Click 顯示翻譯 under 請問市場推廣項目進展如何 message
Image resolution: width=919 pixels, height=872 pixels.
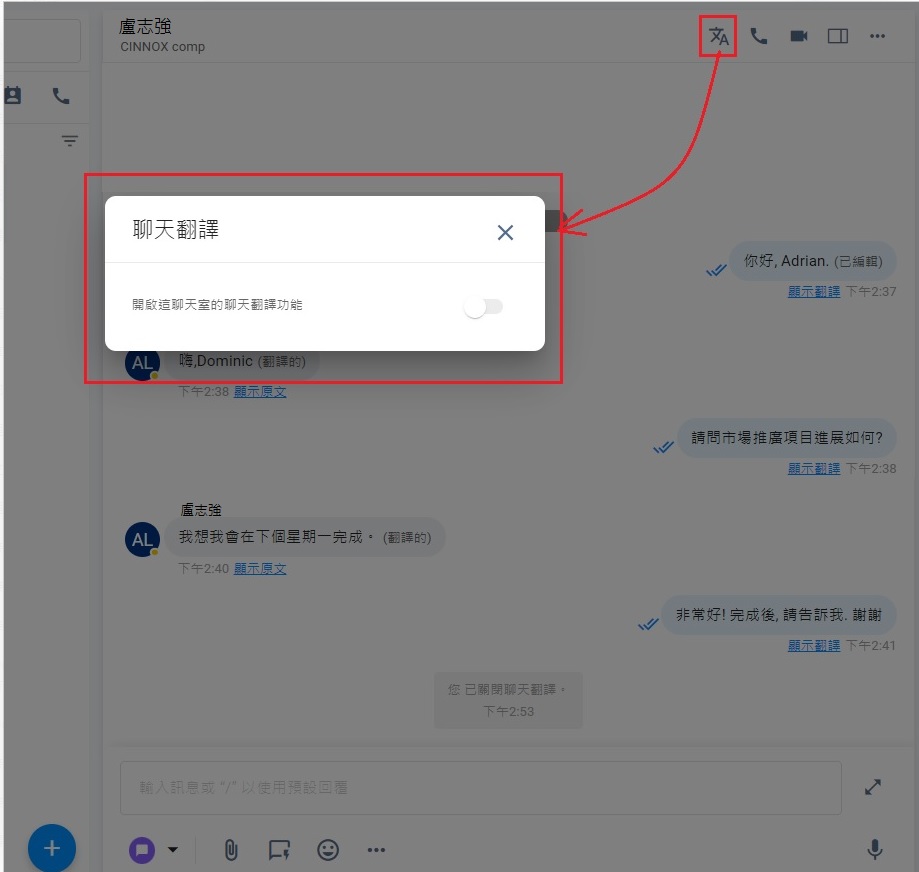[x=814, y=468]
